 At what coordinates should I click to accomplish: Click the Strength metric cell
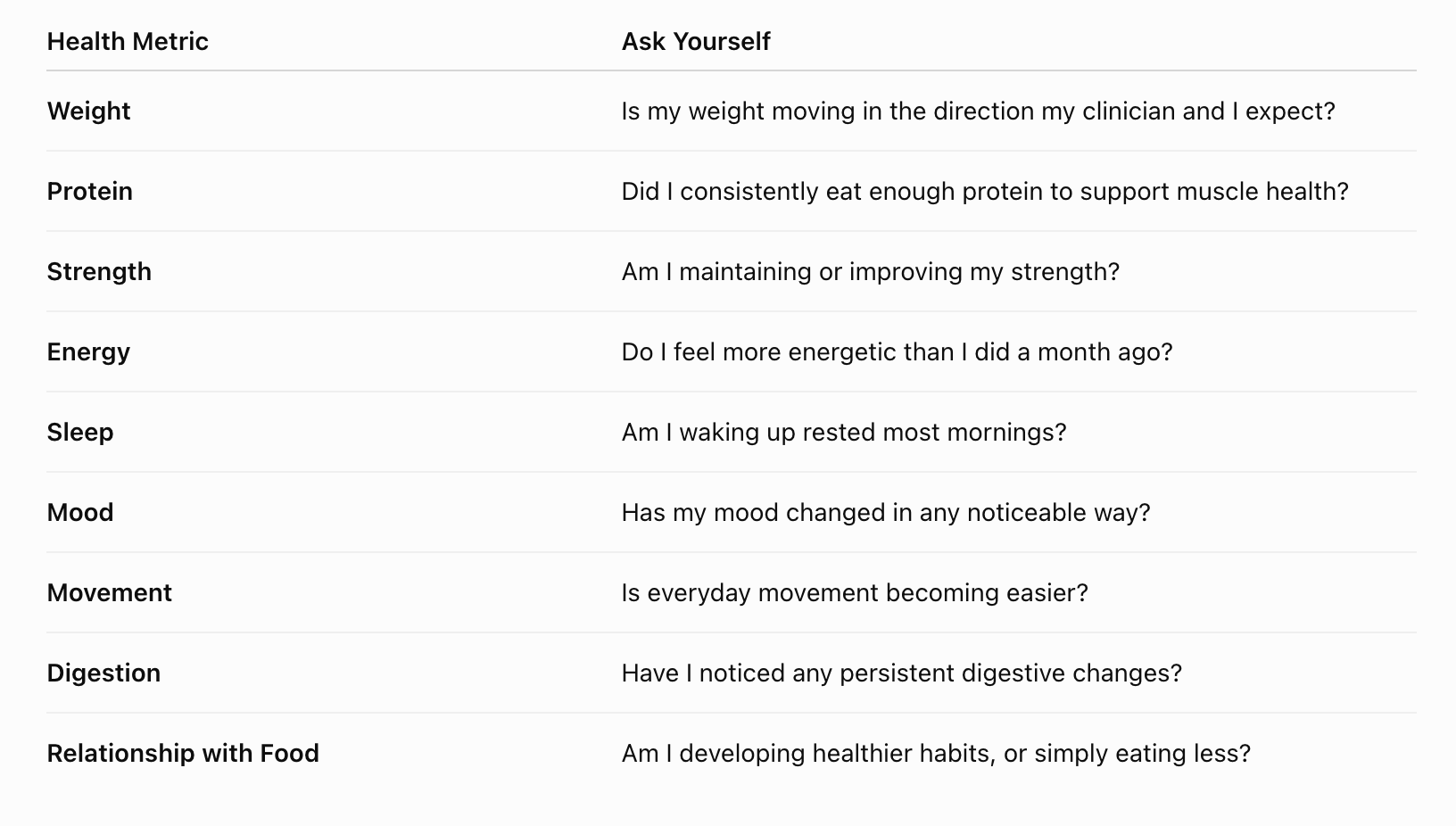click(x=99, y=272)
